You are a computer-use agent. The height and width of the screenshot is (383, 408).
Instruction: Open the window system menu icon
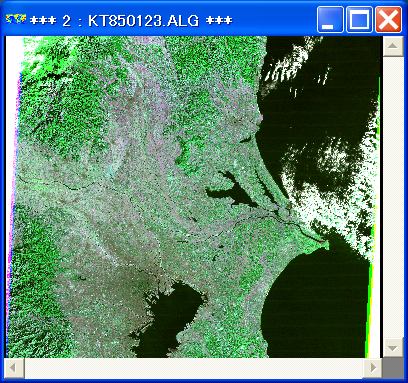tap(16, 20)
